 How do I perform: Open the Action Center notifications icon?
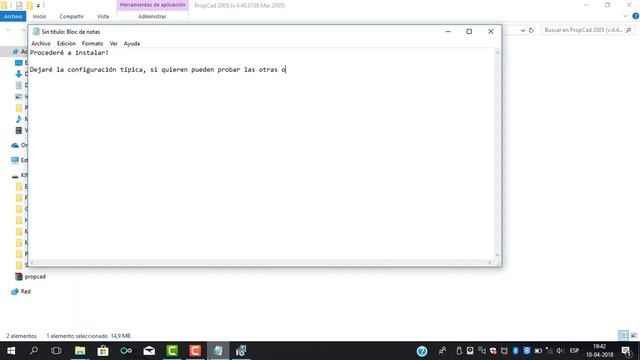[627, 351]
